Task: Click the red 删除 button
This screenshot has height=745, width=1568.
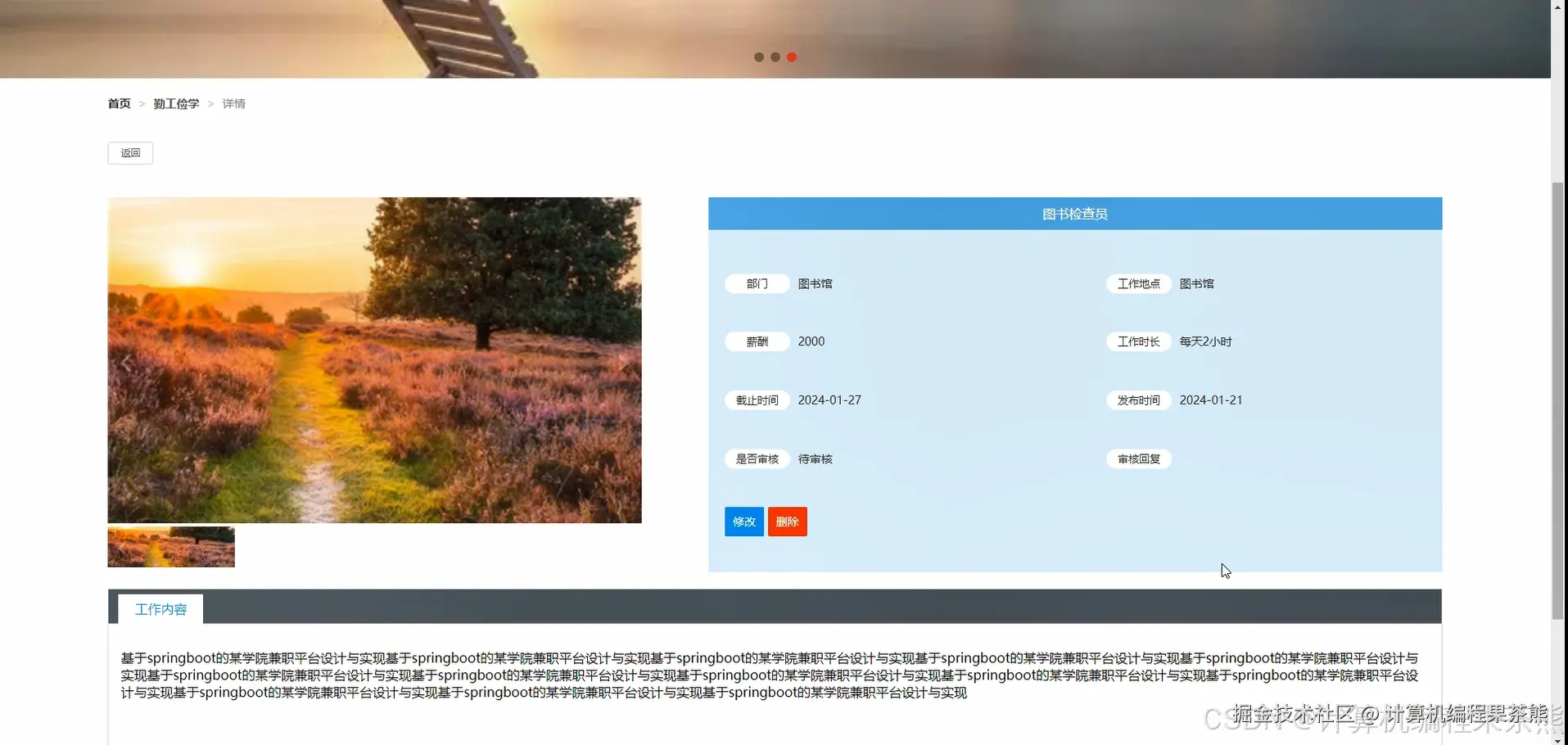Action: point(788,521)
